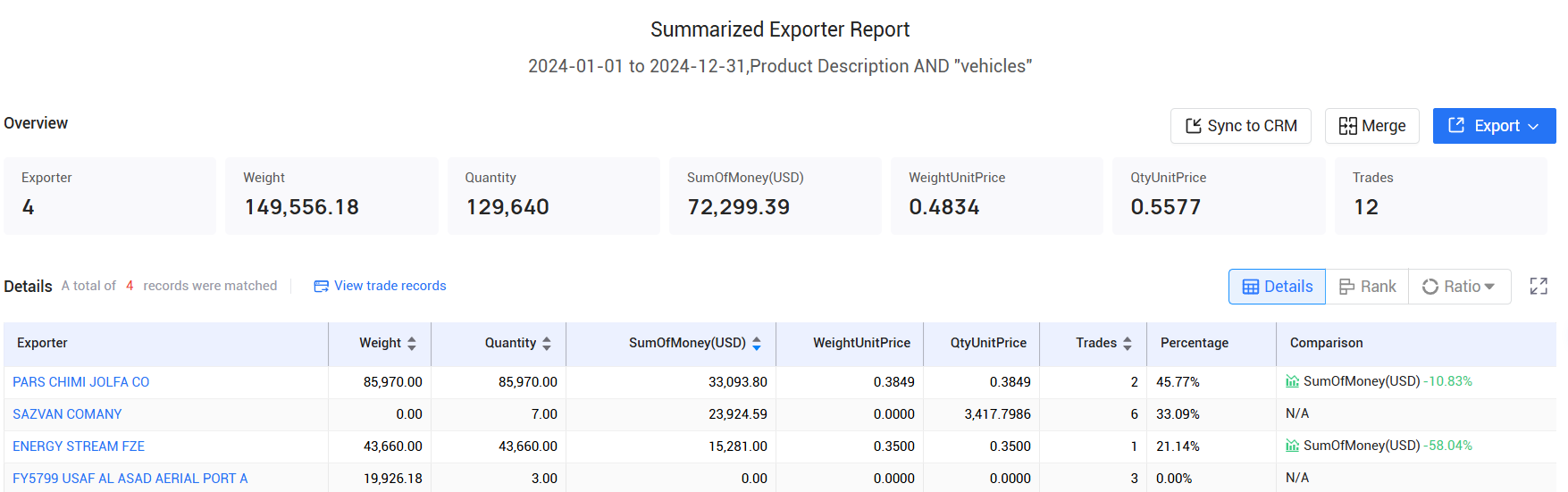Open exporter FY5799 USAF AL ASAD AERIAL PORT A
Viewport: 1568px width, 492px height.
pos(130,479)
